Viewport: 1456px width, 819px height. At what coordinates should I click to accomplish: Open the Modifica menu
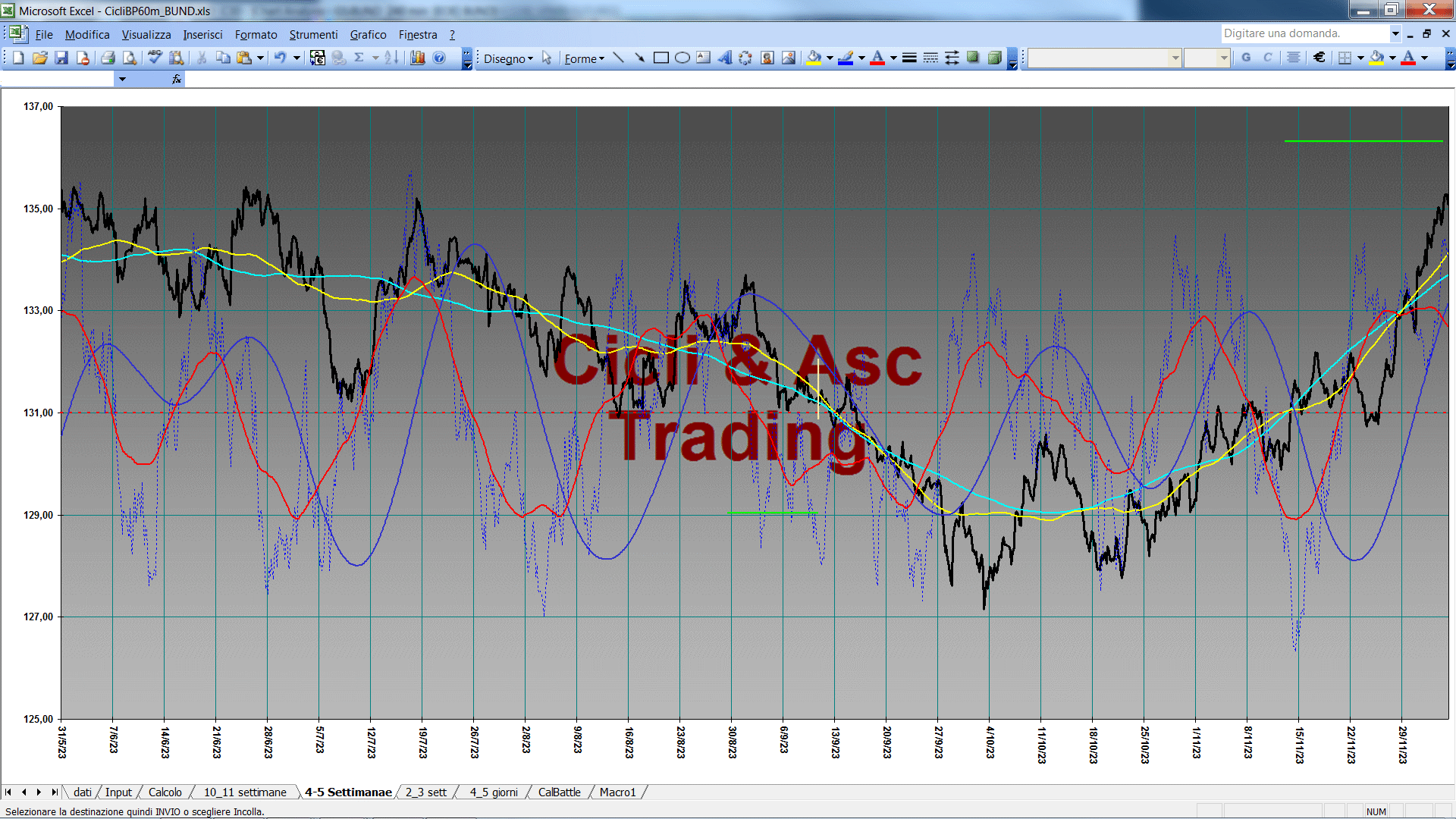tap(87, 35)
